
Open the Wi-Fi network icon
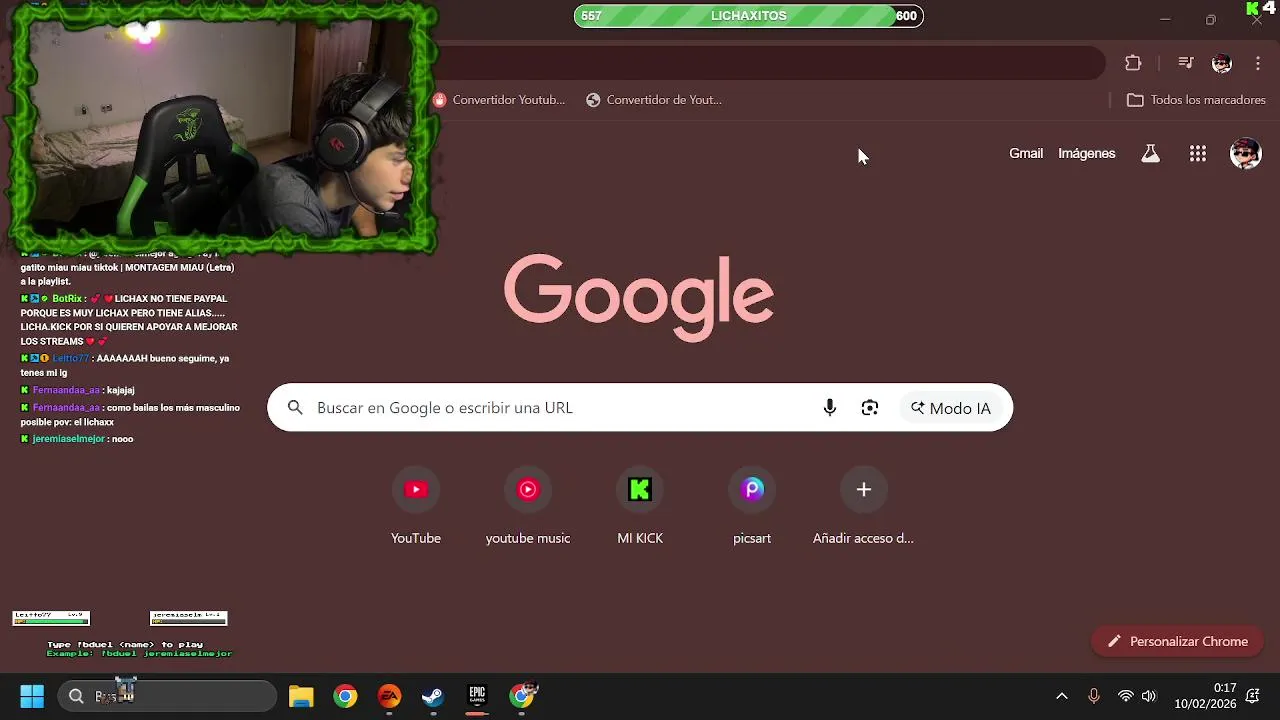pyautogui.click(x=1126, y=696)
